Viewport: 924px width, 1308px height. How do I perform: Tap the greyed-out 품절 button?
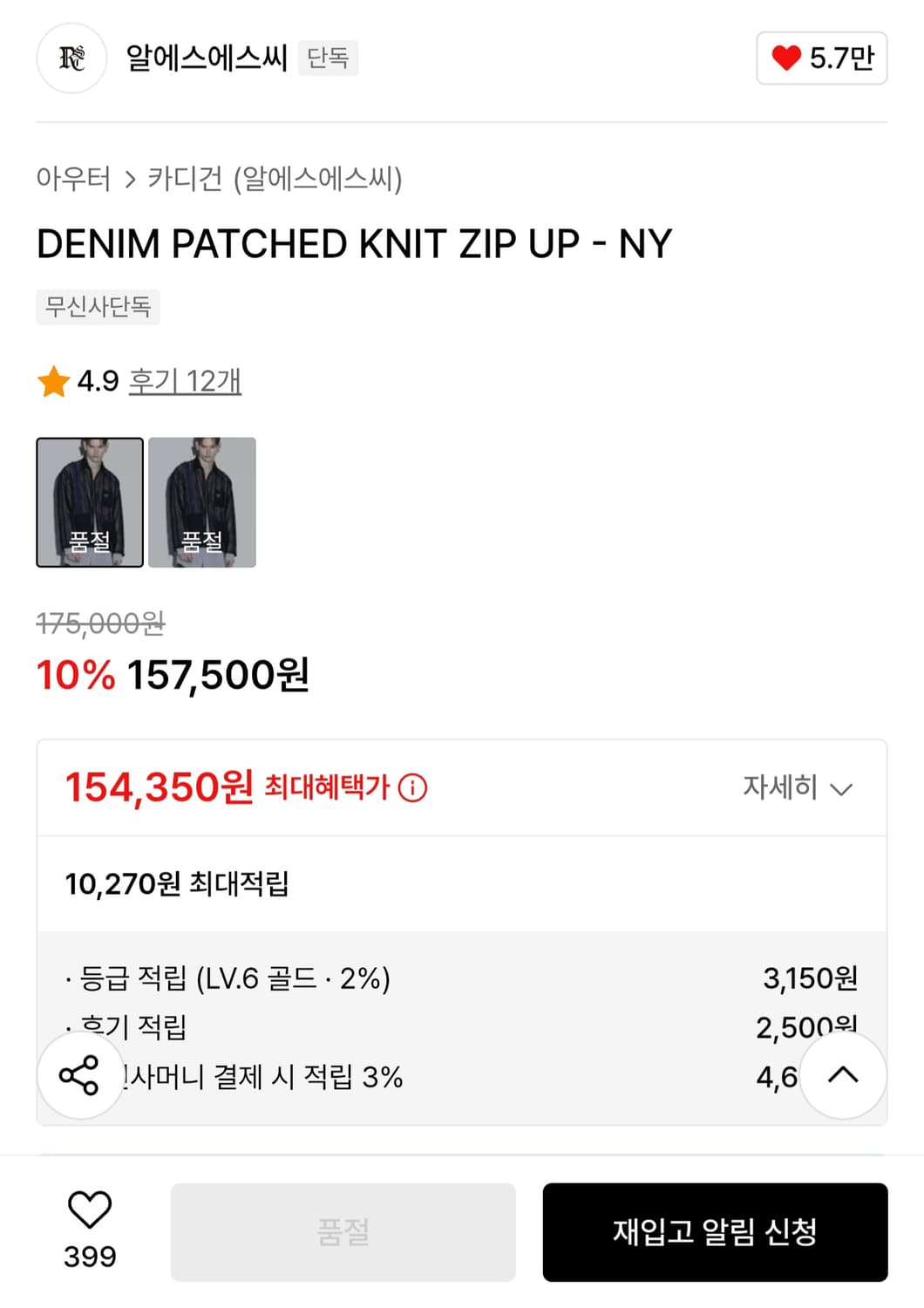(x=343, y=1232)
